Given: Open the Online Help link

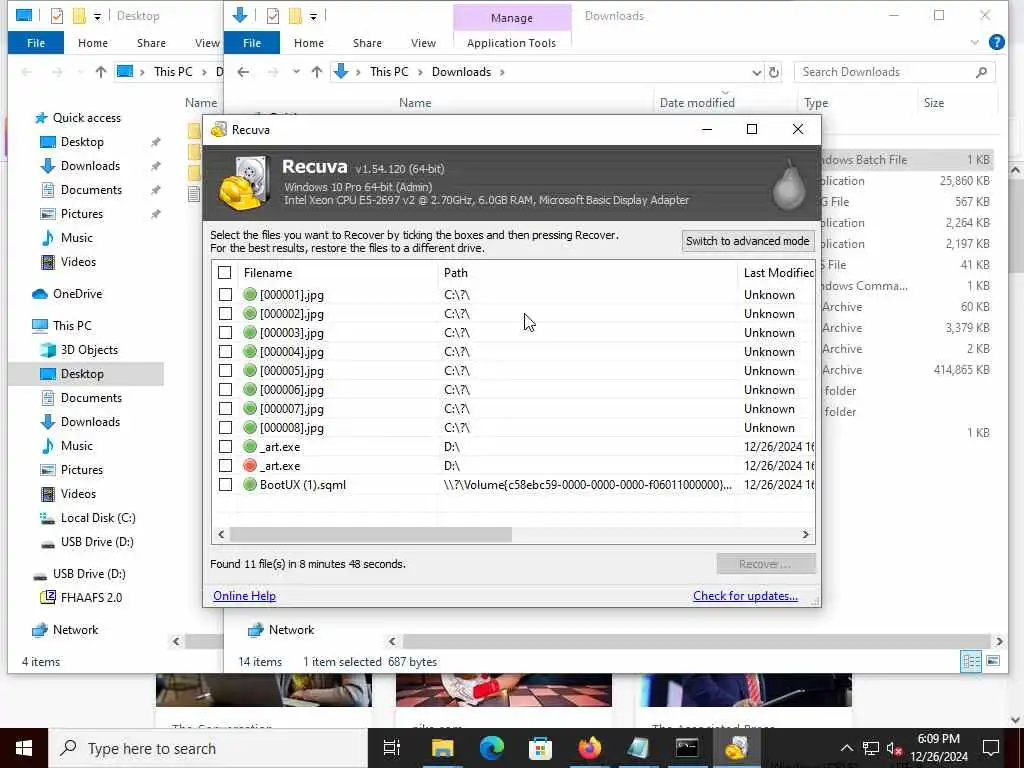Looking at the screenshot, I should click(244, 596).
